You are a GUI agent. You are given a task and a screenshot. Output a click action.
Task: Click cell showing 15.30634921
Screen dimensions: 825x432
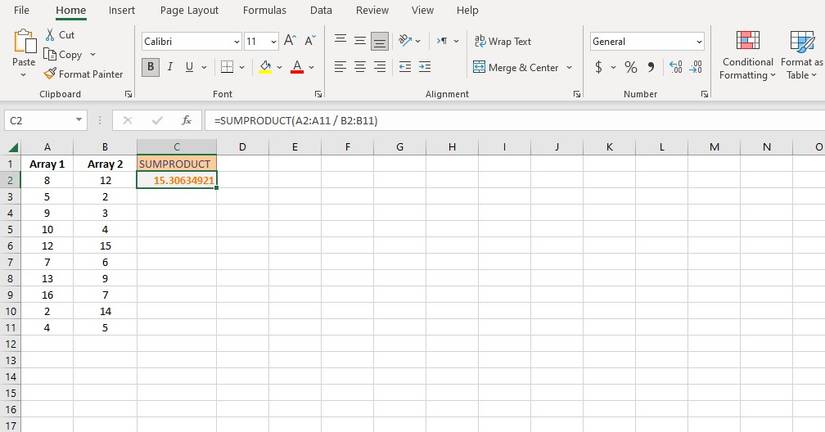[x=176, y=180]
